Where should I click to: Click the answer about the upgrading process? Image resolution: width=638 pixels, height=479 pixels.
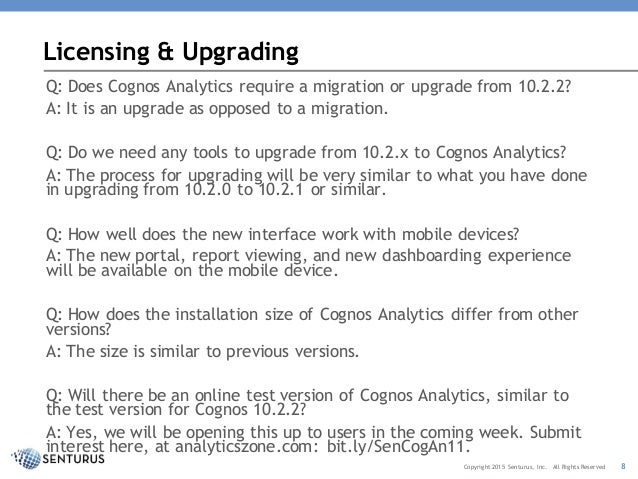point(317,182)
